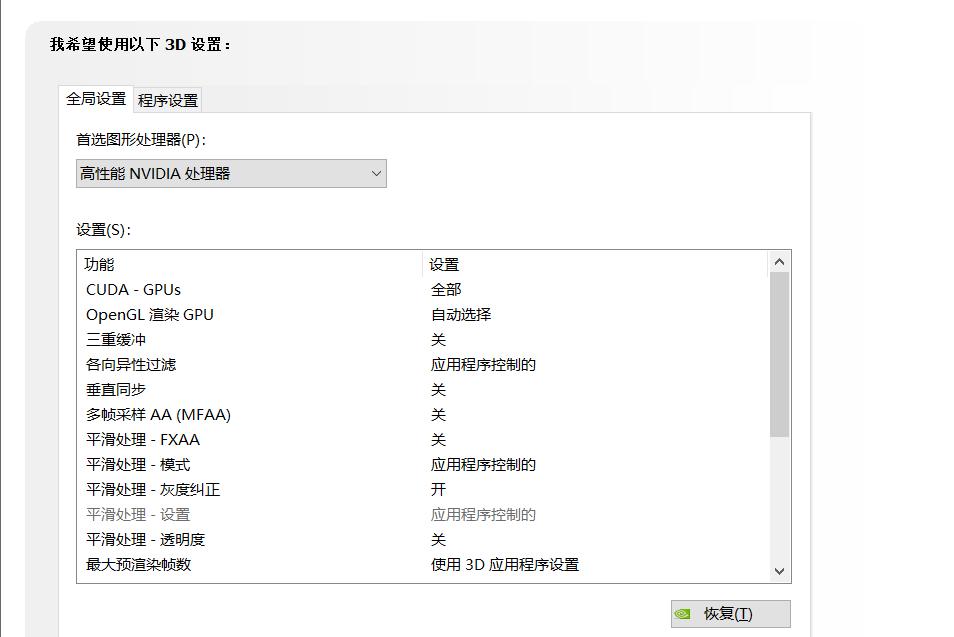Click the 设置 column header
This screenshot has height=637, width=954.
tap(443, 264)
